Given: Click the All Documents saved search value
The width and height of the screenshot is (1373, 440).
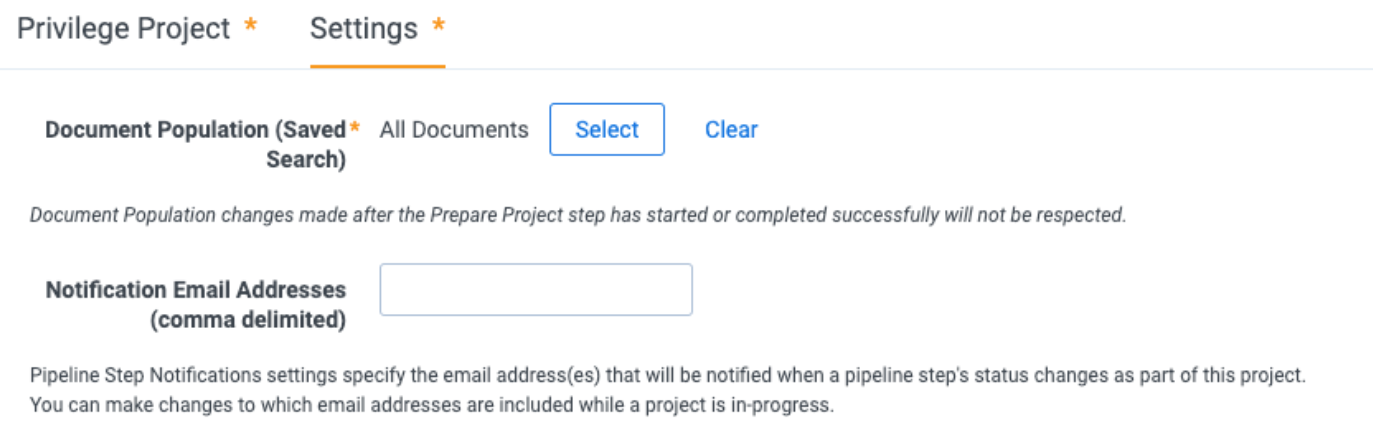Looking at the screenshot, I should 454,129.
